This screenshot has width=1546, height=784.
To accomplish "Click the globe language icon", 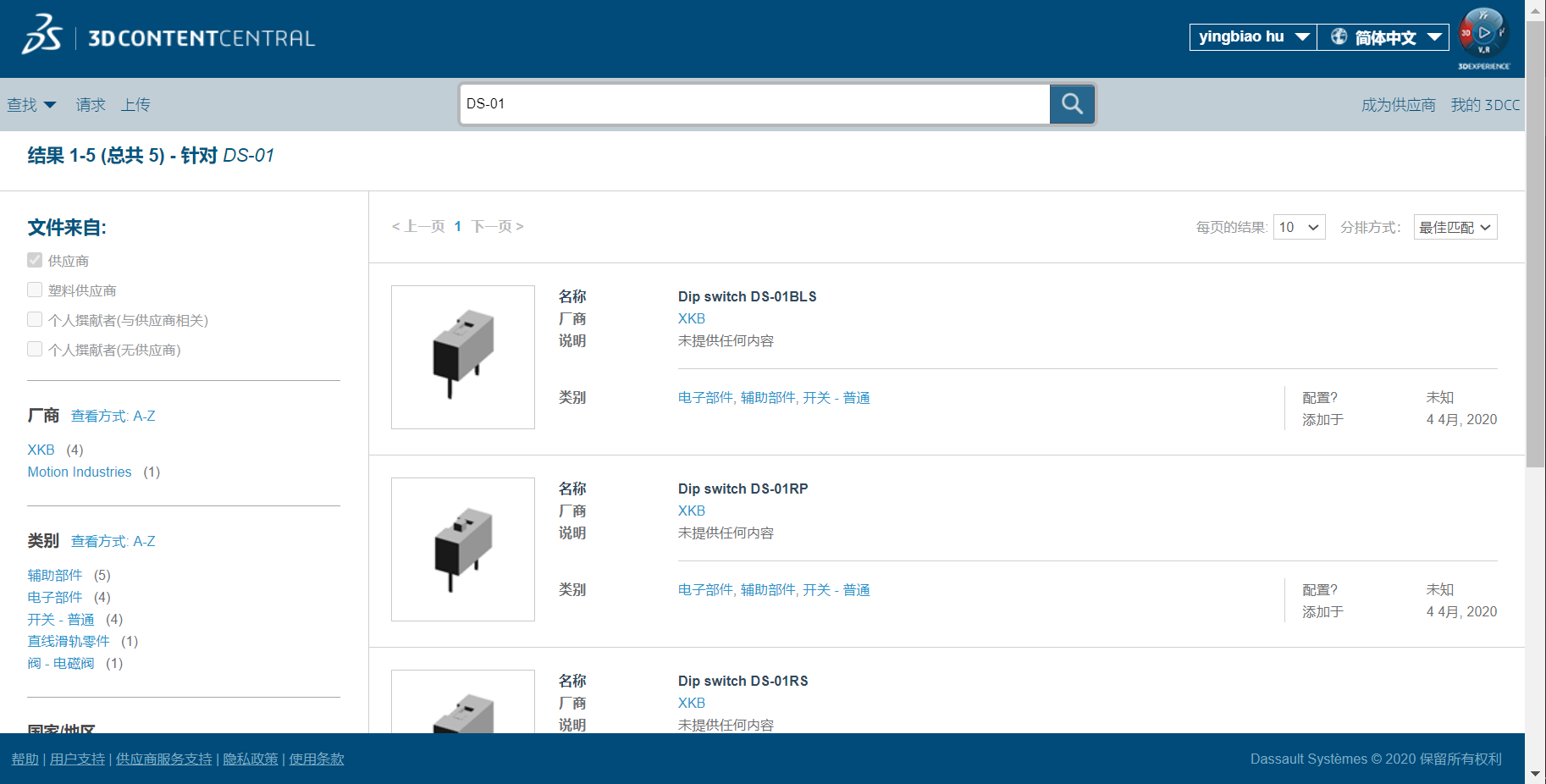I will click(x=1339, y=36).
